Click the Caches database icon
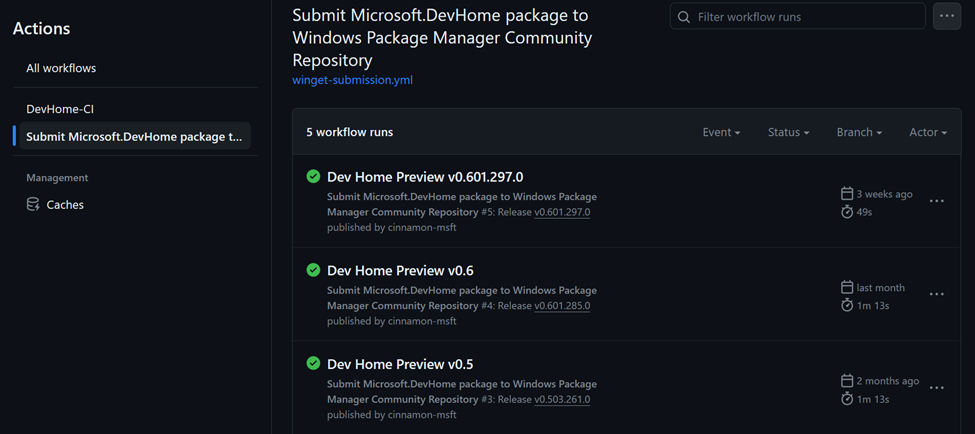 (x=33, y=205)
